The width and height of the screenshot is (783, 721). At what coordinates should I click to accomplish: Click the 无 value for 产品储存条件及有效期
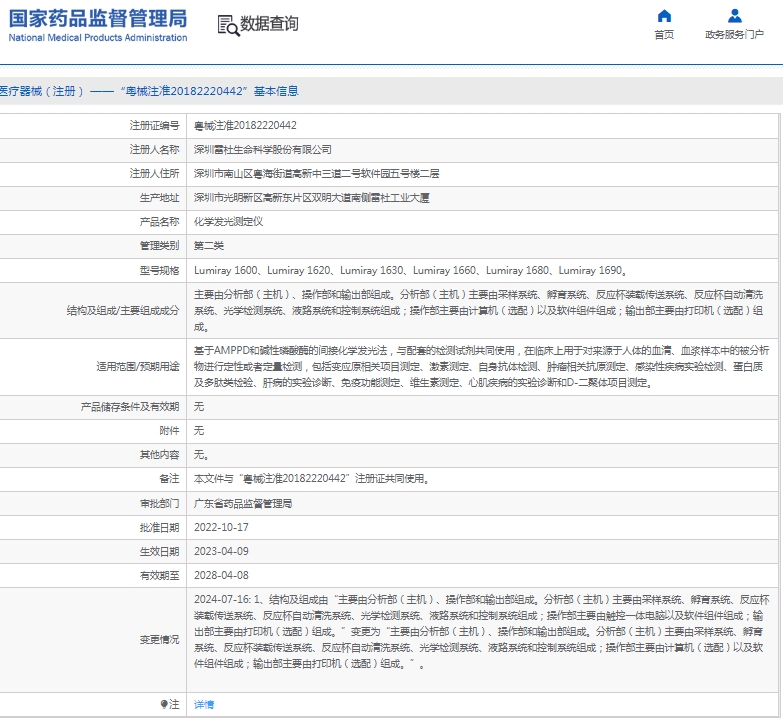(x=199, y=406)
